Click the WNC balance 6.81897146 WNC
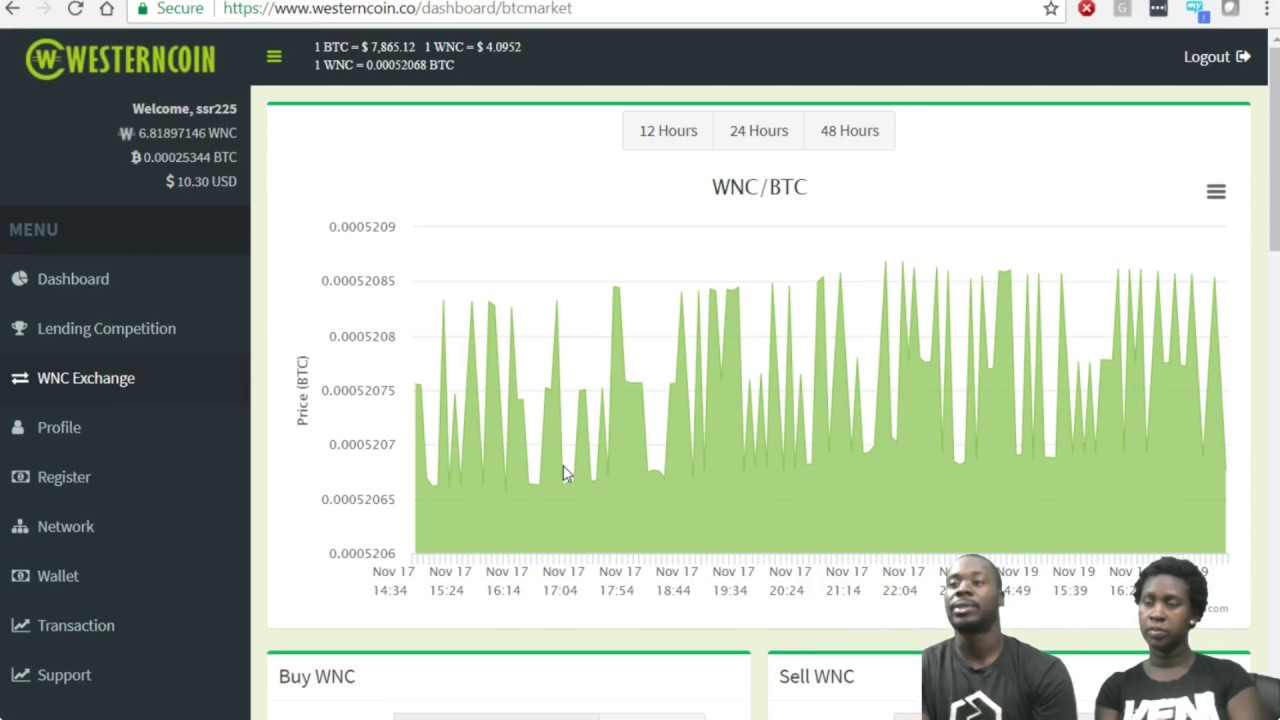Viewport: 1280px width, 720px height. pyautogui.click(x=178, y=133)
